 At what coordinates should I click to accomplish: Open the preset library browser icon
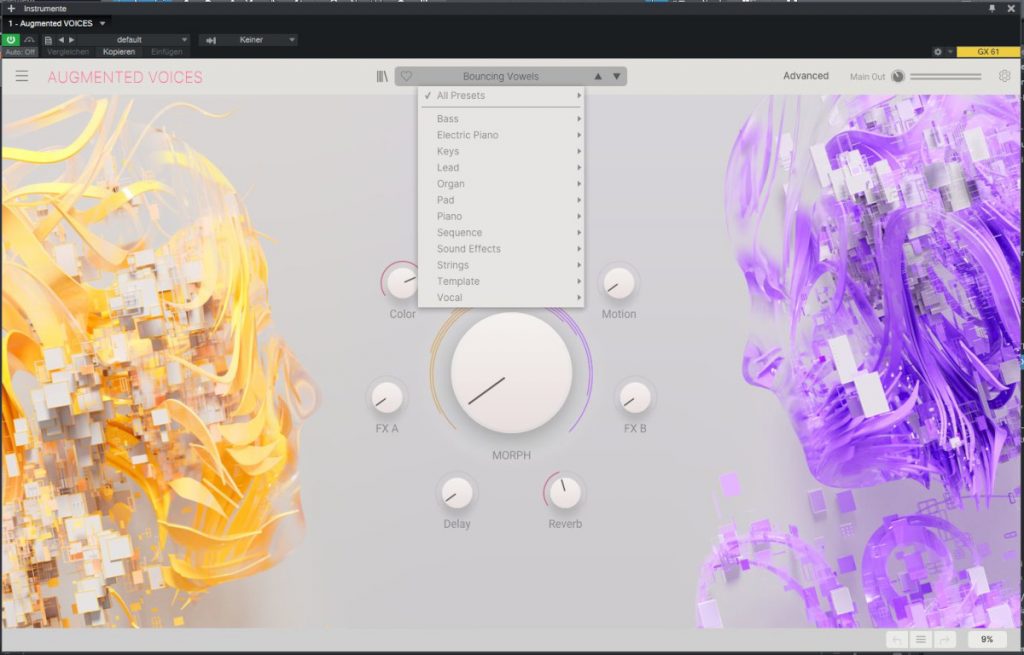pos(382,76)
